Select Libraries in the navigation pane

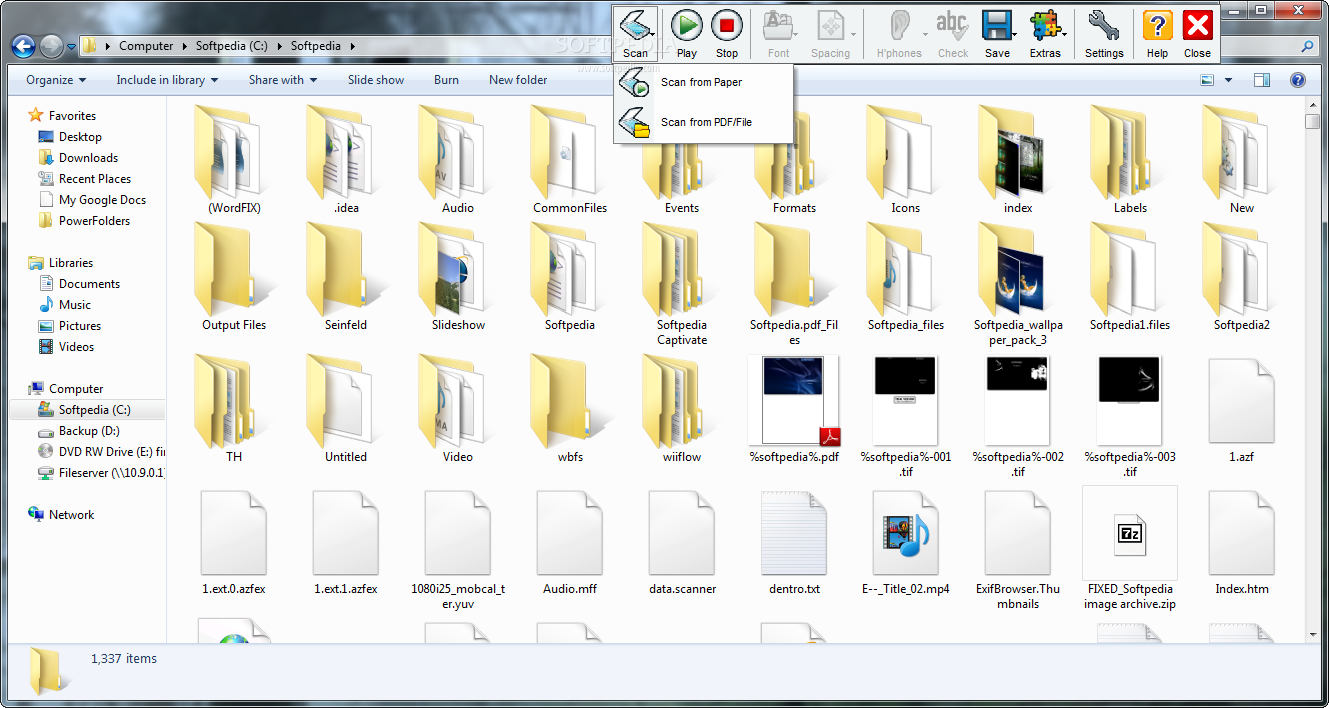coord(70,263)
